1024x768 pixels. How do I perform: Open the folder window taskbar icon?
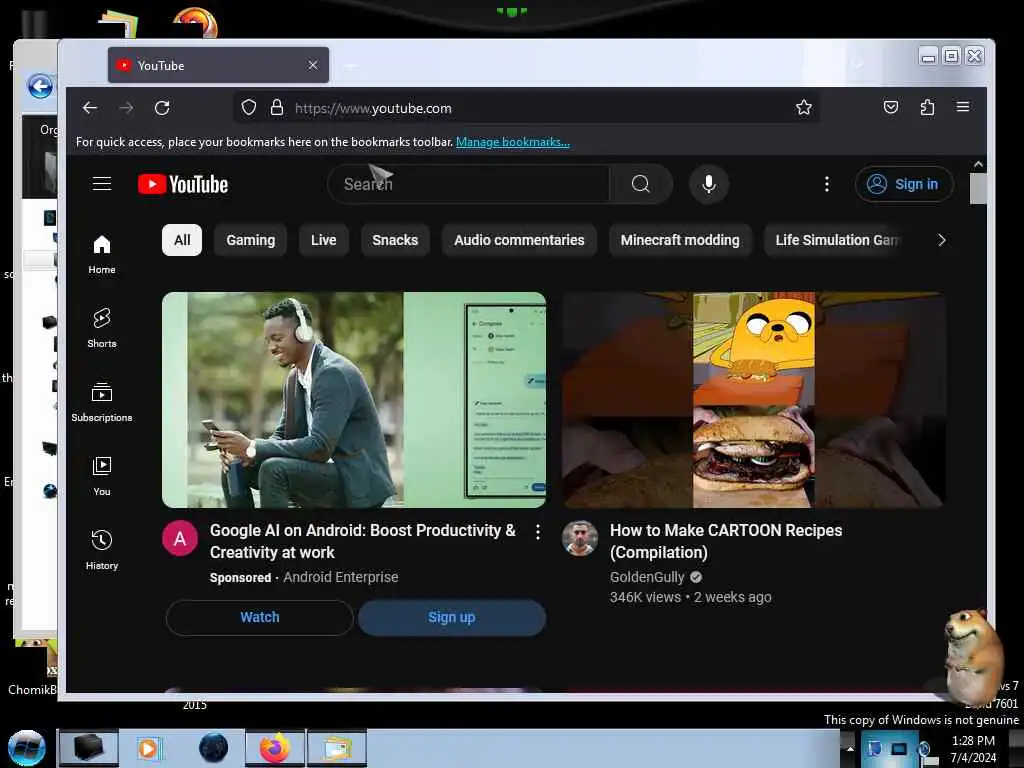pyautogui.click(x=337, y=748)
